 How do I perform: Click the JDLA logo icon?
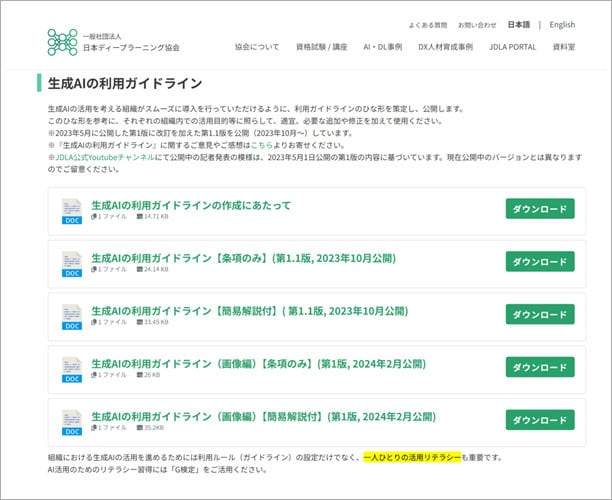point(62,42)
